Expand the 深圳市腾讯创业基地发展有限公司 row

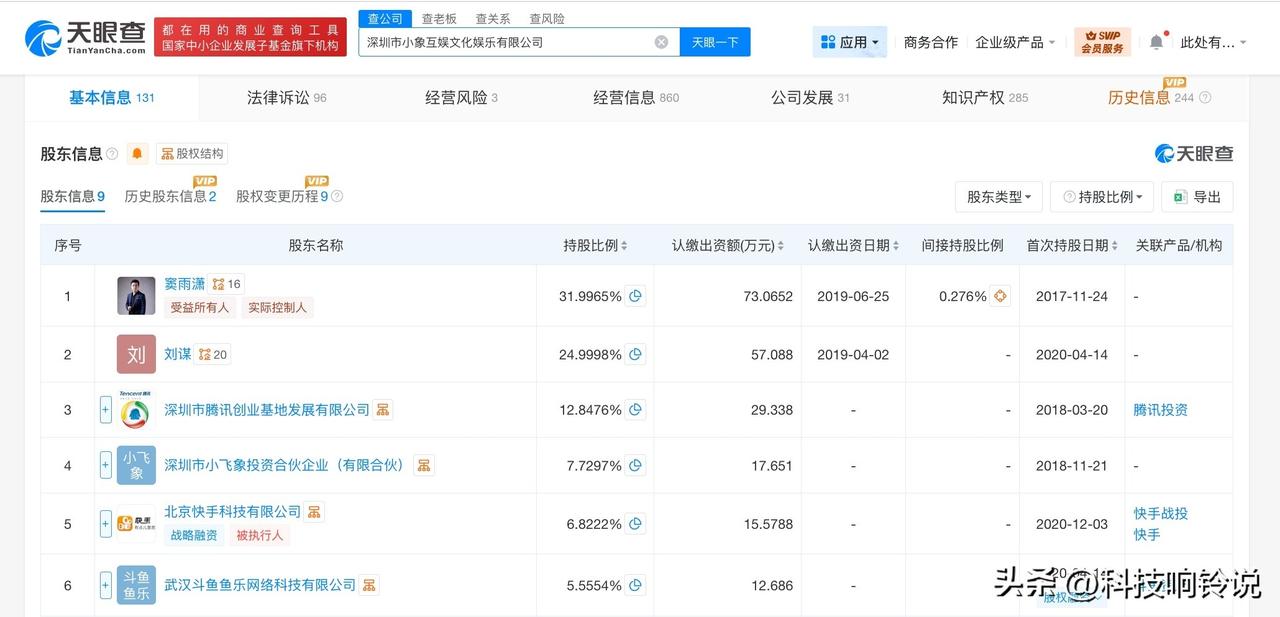tap(105, 410)
